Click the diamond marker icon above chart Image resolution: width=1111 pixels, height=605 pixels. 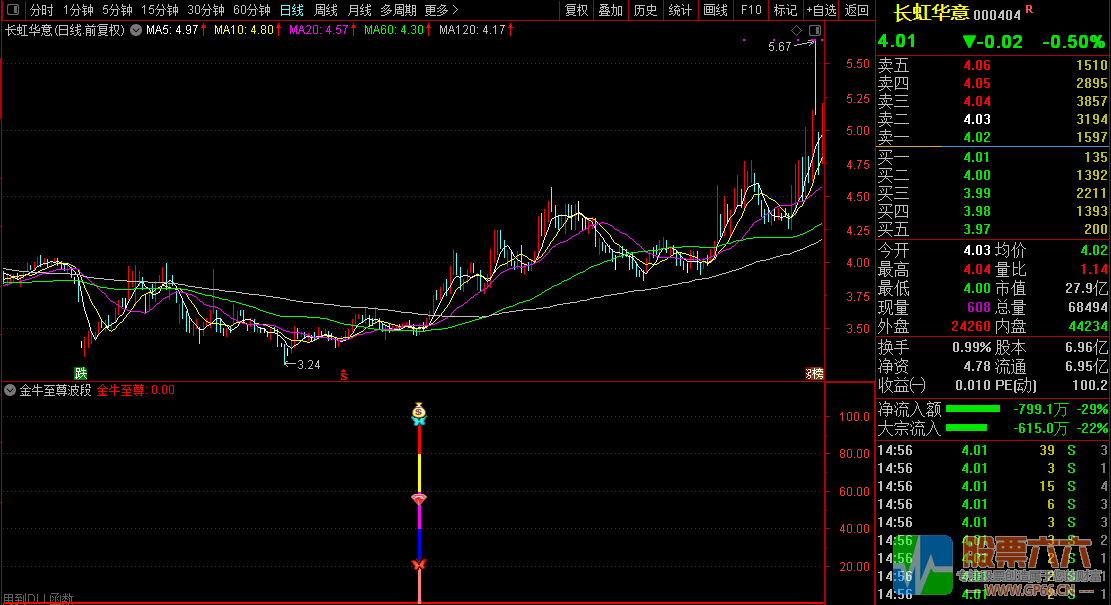tap(796, 30)
